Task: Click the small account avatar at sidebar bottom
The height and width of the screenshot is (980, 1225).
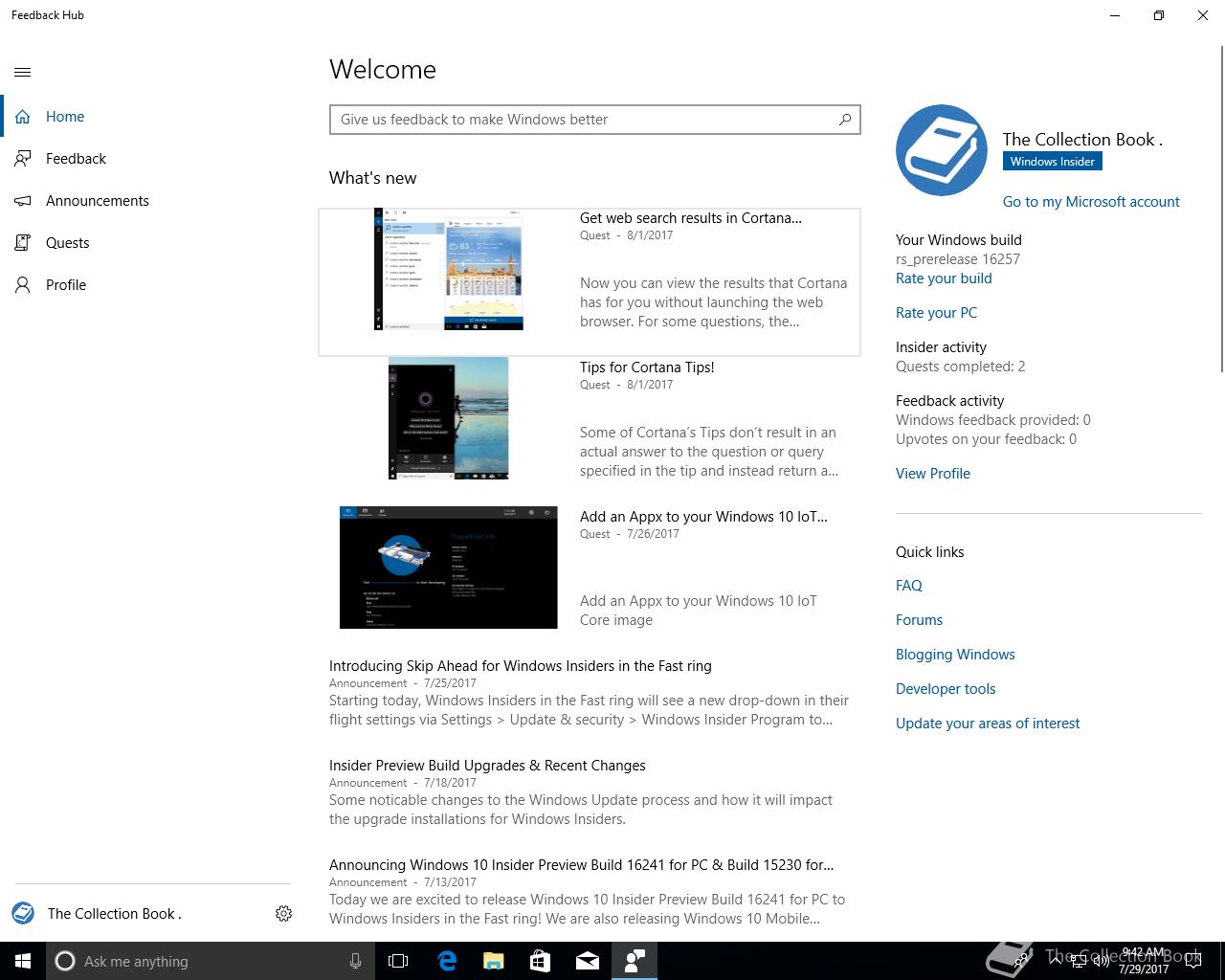Action: pos(23,913)
